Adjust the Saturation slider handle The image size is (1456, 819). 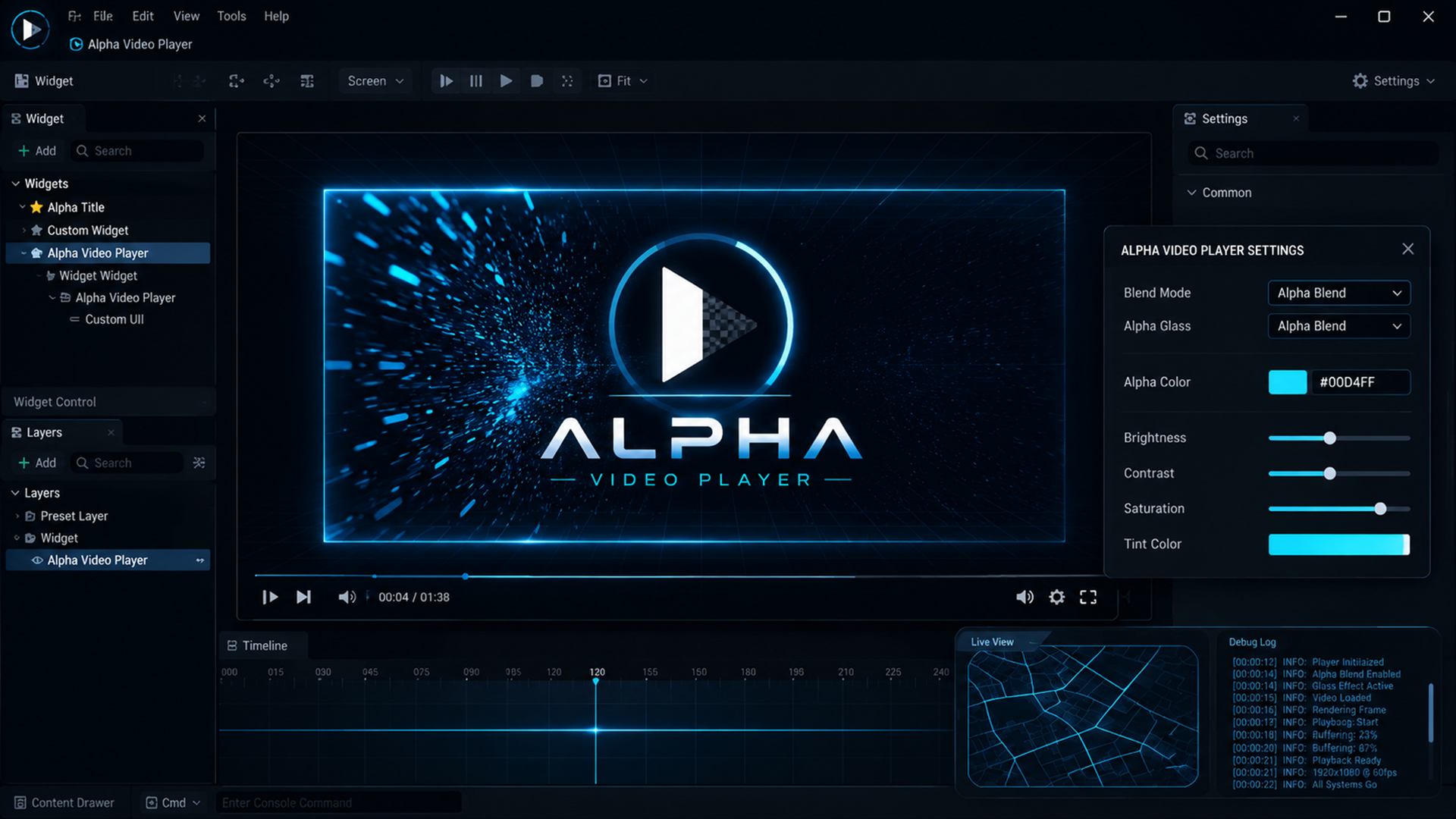pyautogui.click(x=1380, y=509)
